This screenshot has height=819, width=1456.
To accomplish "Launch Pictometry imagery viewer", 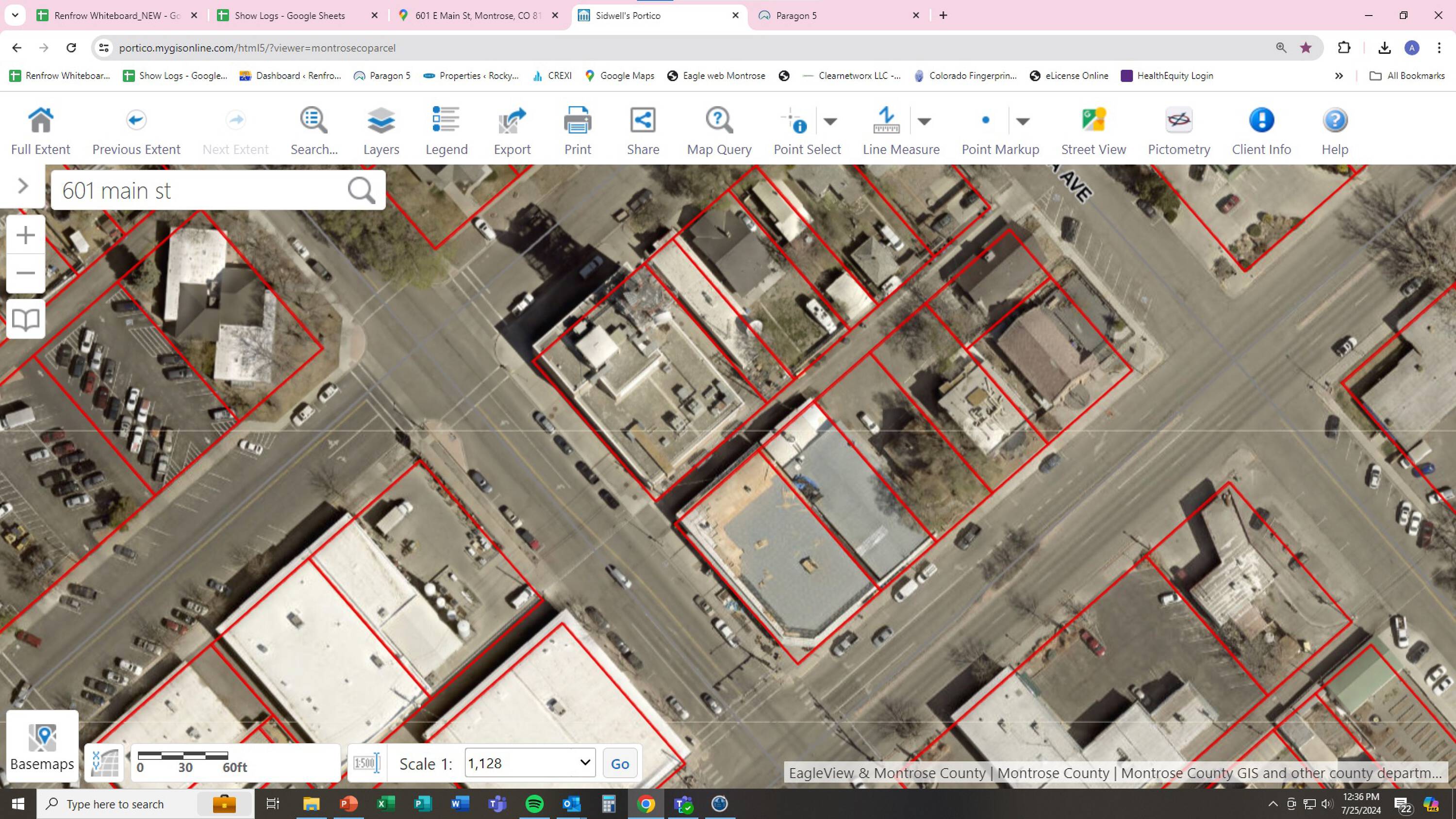I will pos(1178,131).
